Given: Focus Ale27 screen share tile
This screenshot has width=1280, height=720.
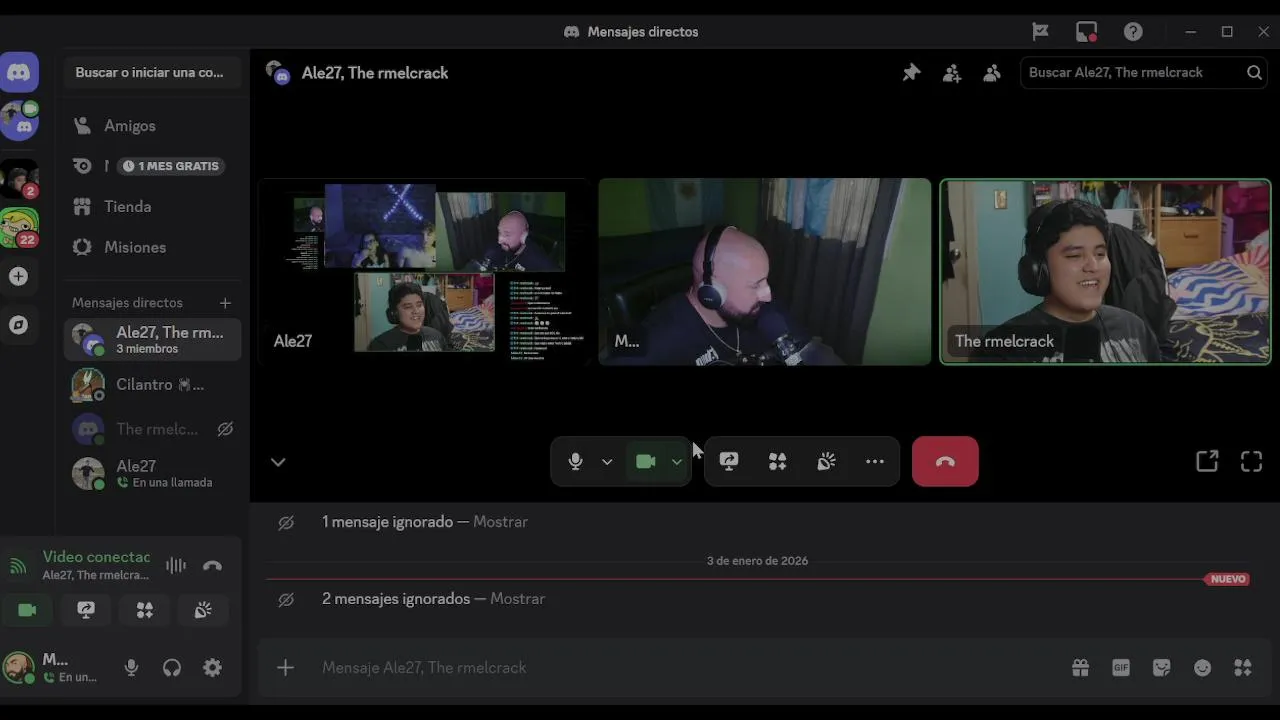Looking at the screenshot, I should [424, 271].
